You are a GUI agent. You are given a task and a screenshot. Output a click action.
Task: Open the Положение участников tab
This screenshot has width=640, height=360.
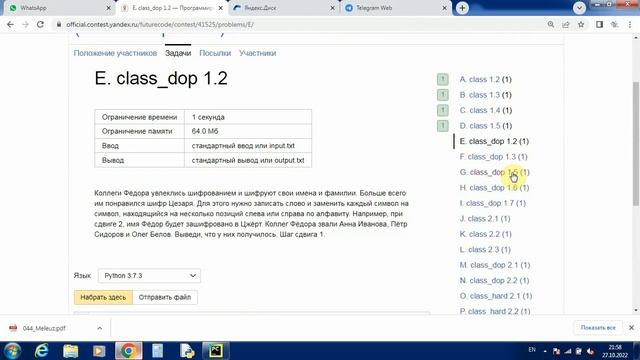coord(115,53)
